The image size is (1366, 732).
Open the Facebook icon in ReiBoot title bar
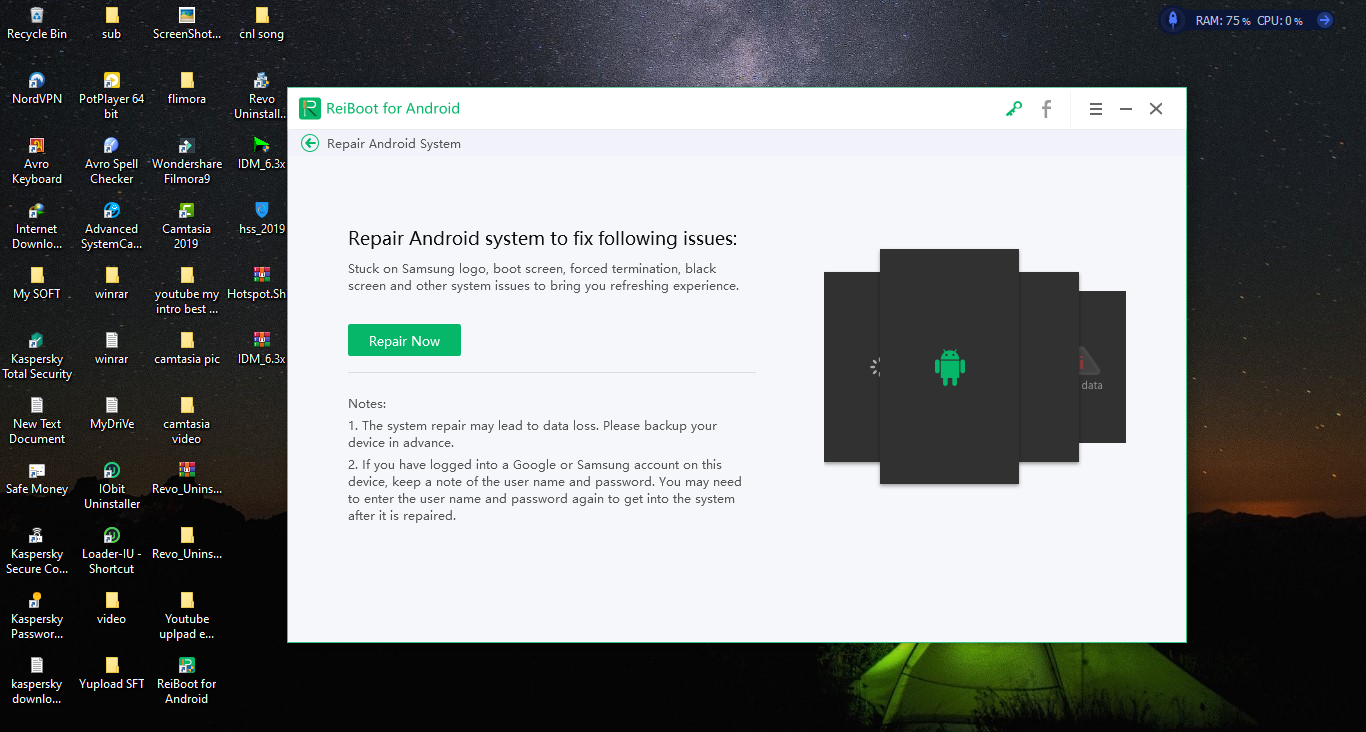[x=1046, y=109]
